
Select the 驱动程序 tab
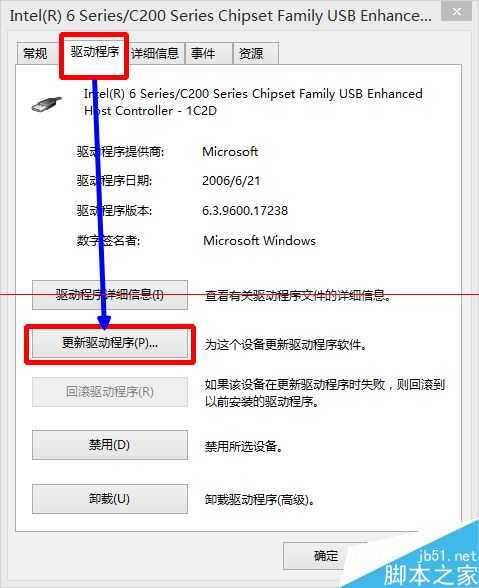click(x=95, y=52)
